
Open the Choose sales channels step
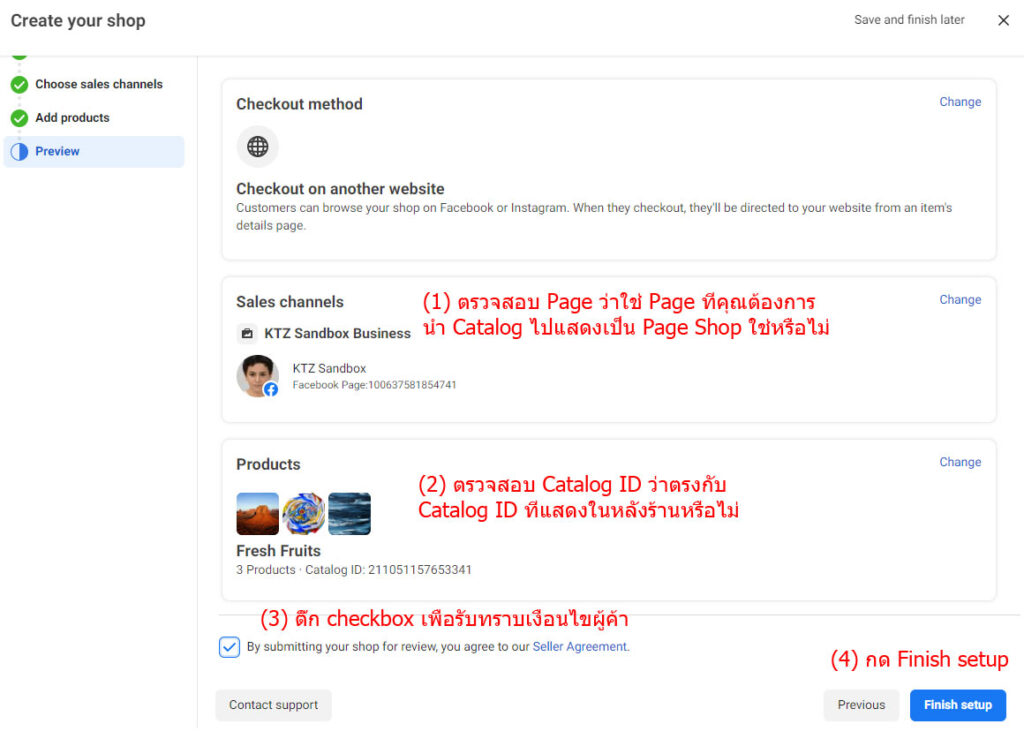(98, 85)
